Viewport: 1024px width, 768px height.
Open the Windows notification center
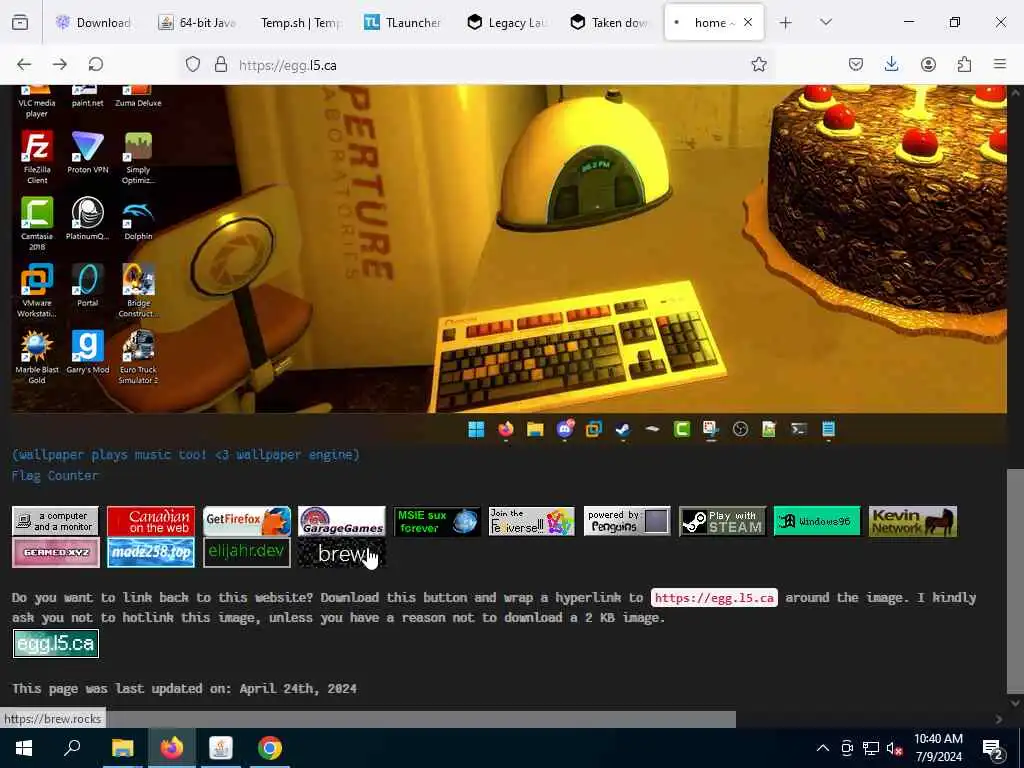993,748
